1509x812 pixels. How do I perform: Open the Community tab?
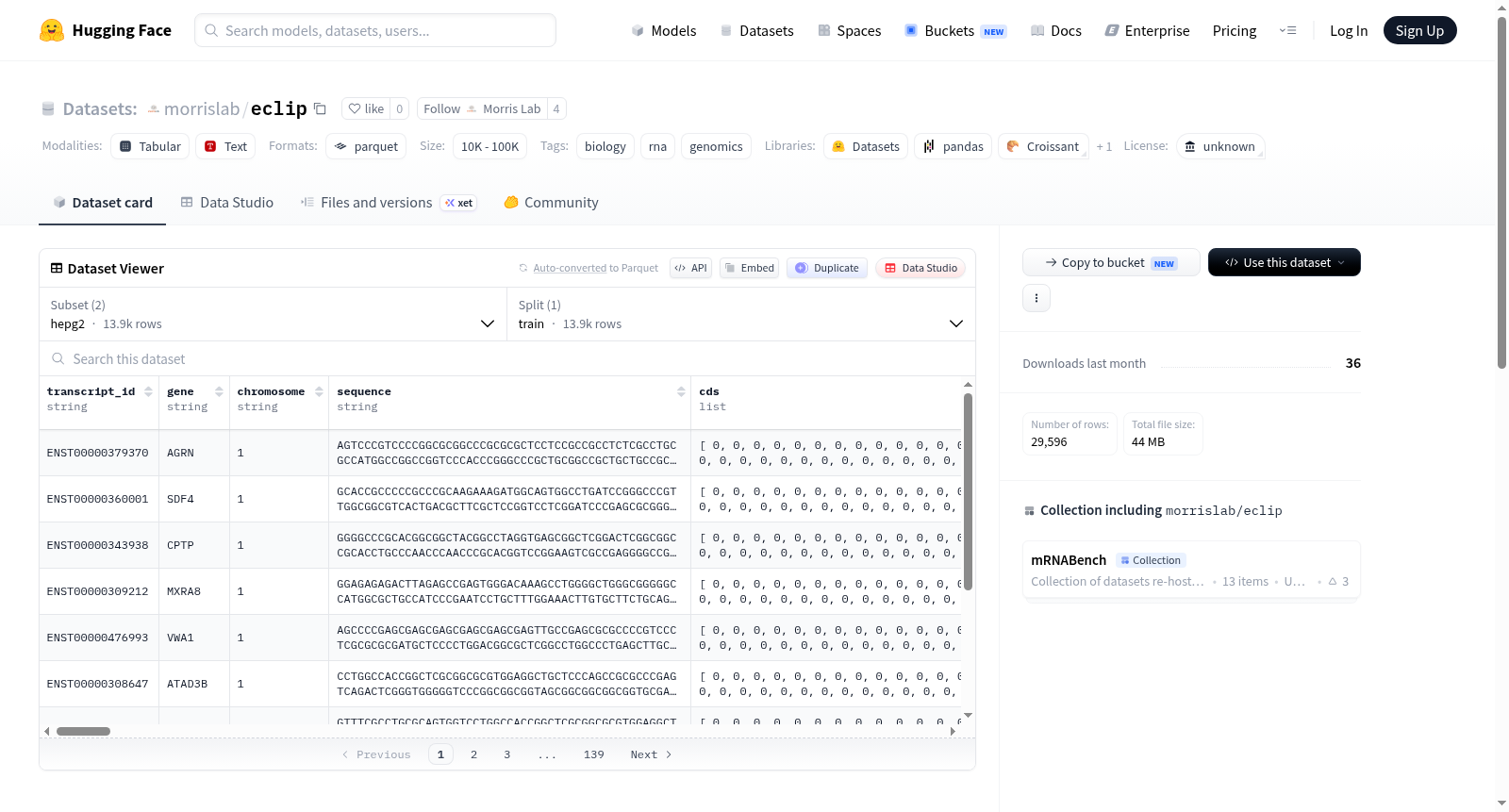point(552,203)
